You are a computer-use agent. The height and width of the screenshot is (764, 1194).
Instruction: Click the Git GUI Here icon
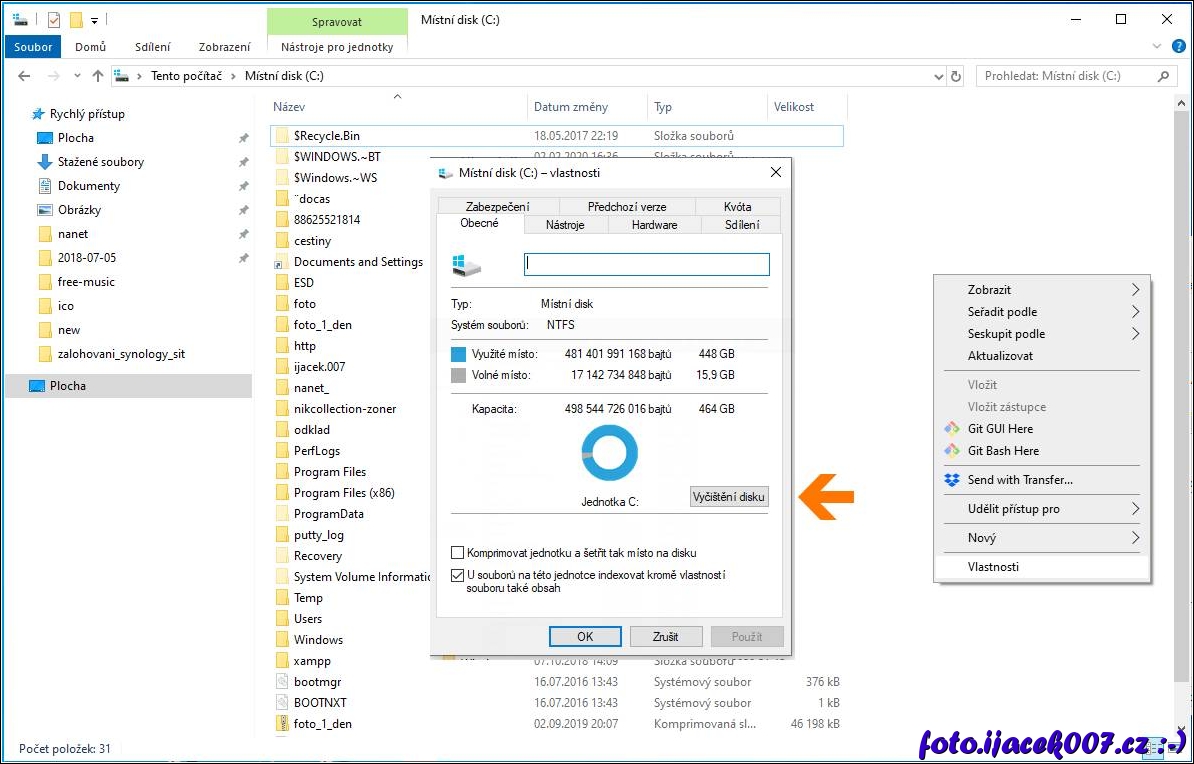(952, 429)
